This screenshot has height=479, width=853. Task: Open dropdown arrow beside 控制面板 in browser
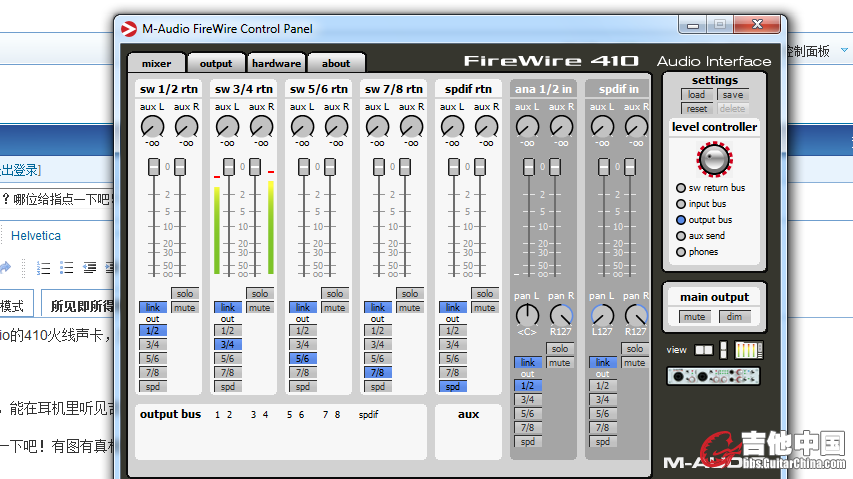tap(844, 50)
